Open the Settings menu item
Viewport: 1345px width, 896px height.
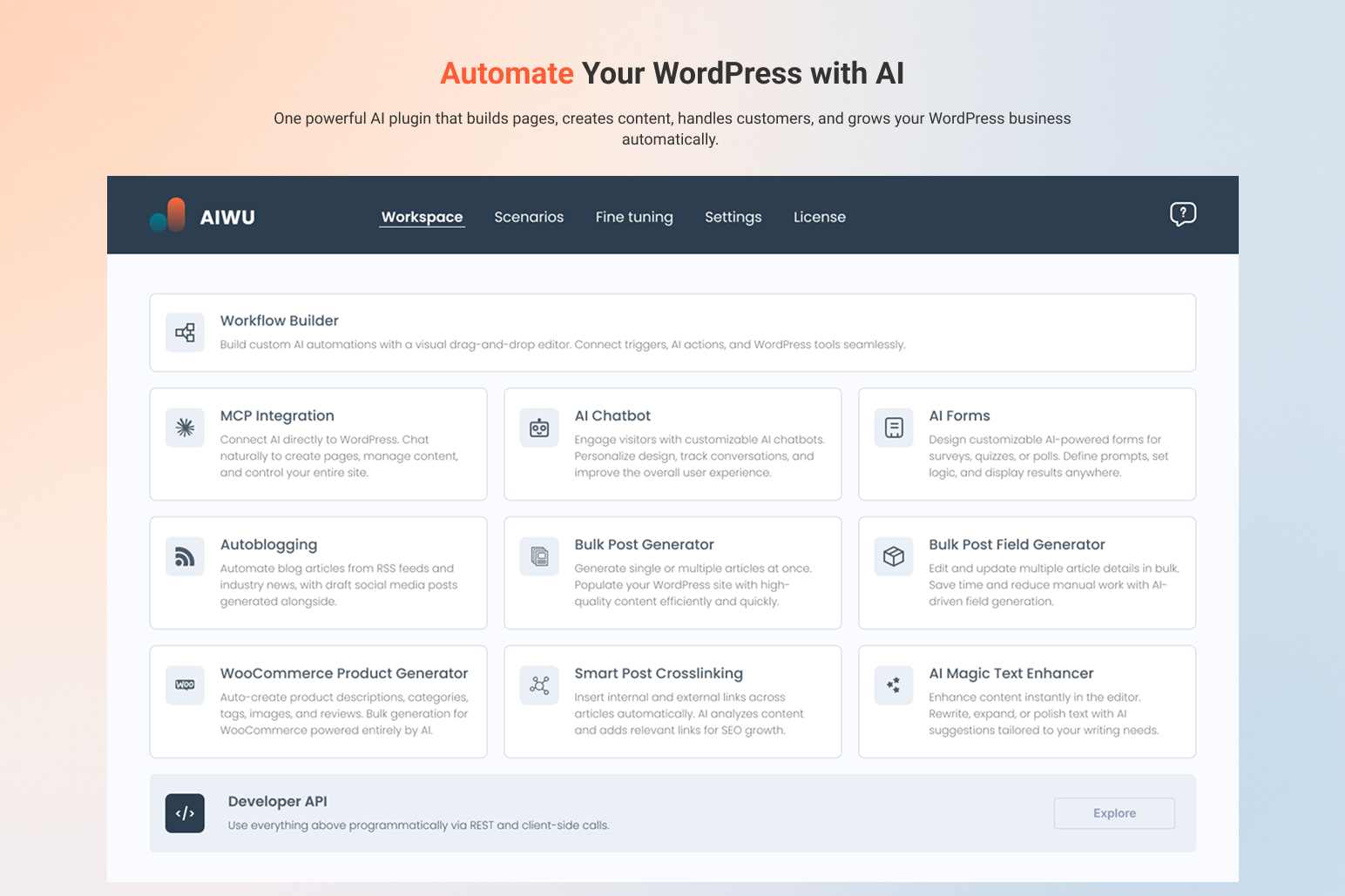point(733,217)
